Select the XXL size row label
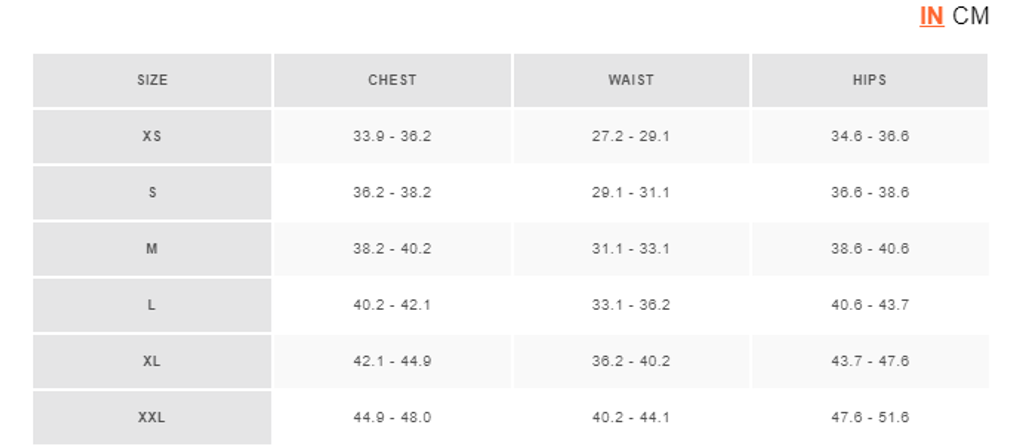Image resolution: width=1024 pixels, height=445 pixels. [x=152, y=418]
